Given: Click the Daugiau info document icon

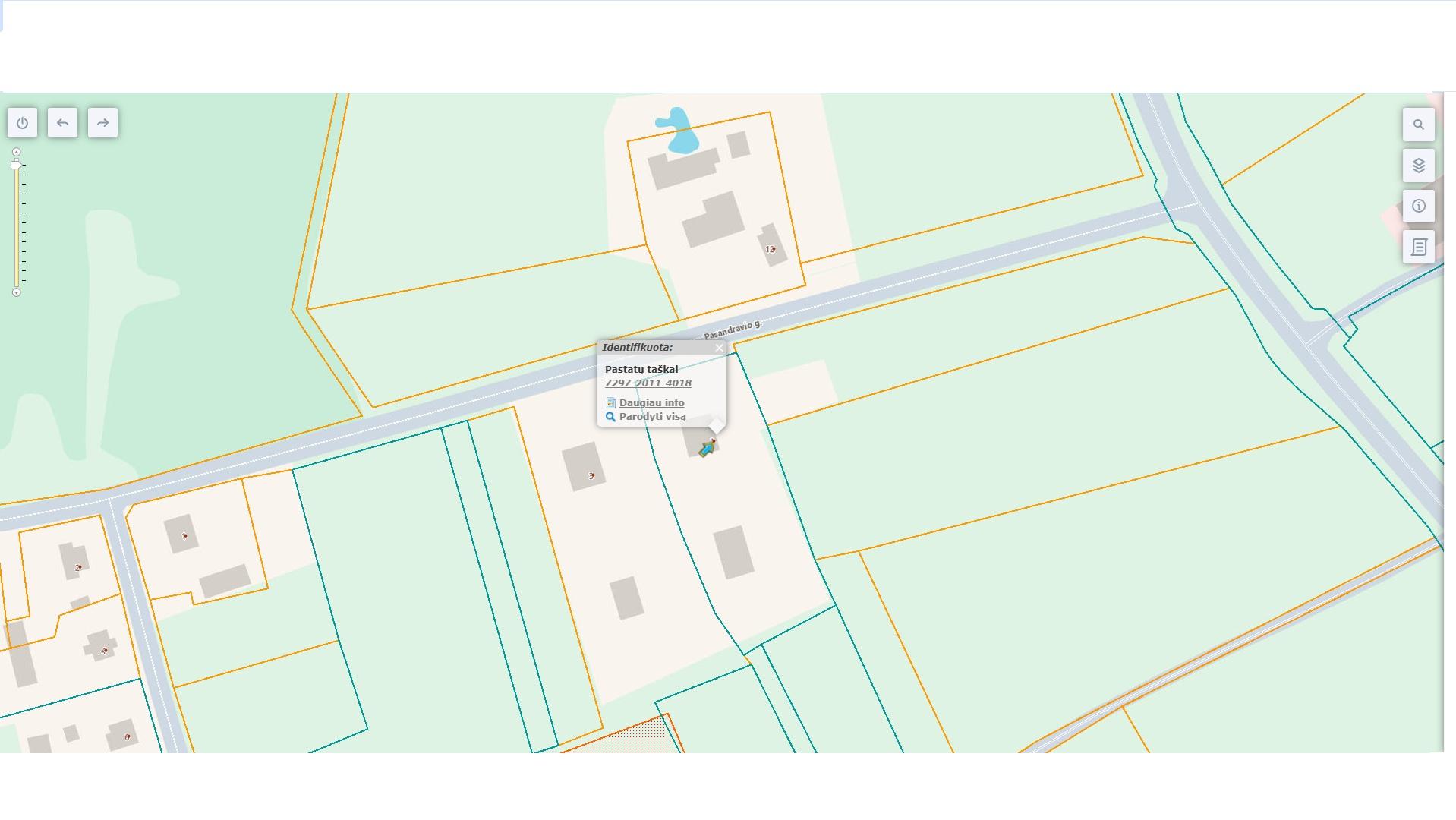Looking at the screenshot, I should (610, 403).
